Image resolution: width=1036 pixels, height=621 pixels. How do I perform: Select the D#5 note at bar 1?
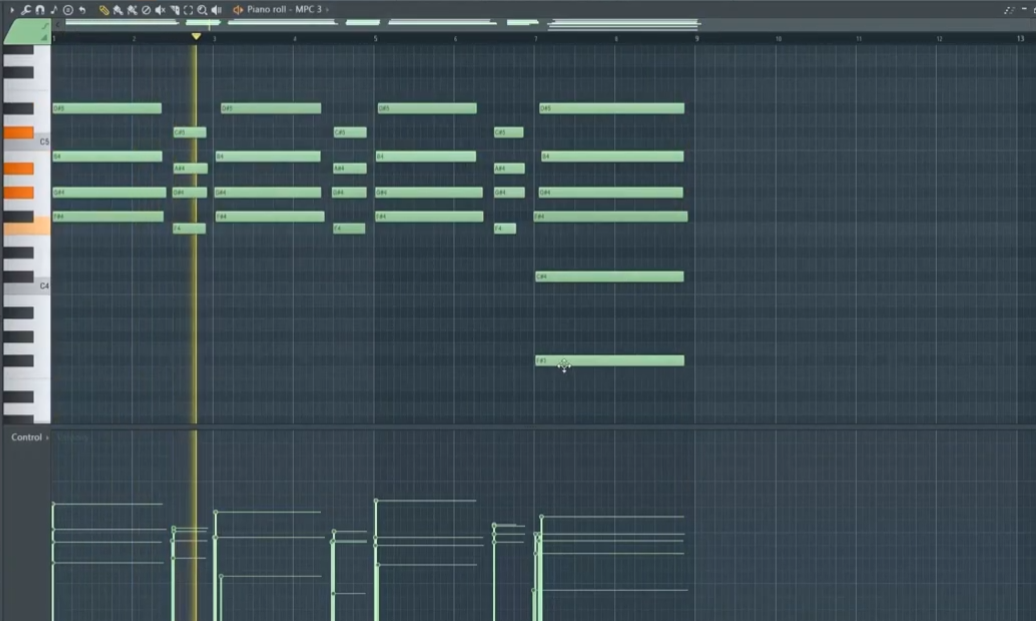(x=107, y=108)
